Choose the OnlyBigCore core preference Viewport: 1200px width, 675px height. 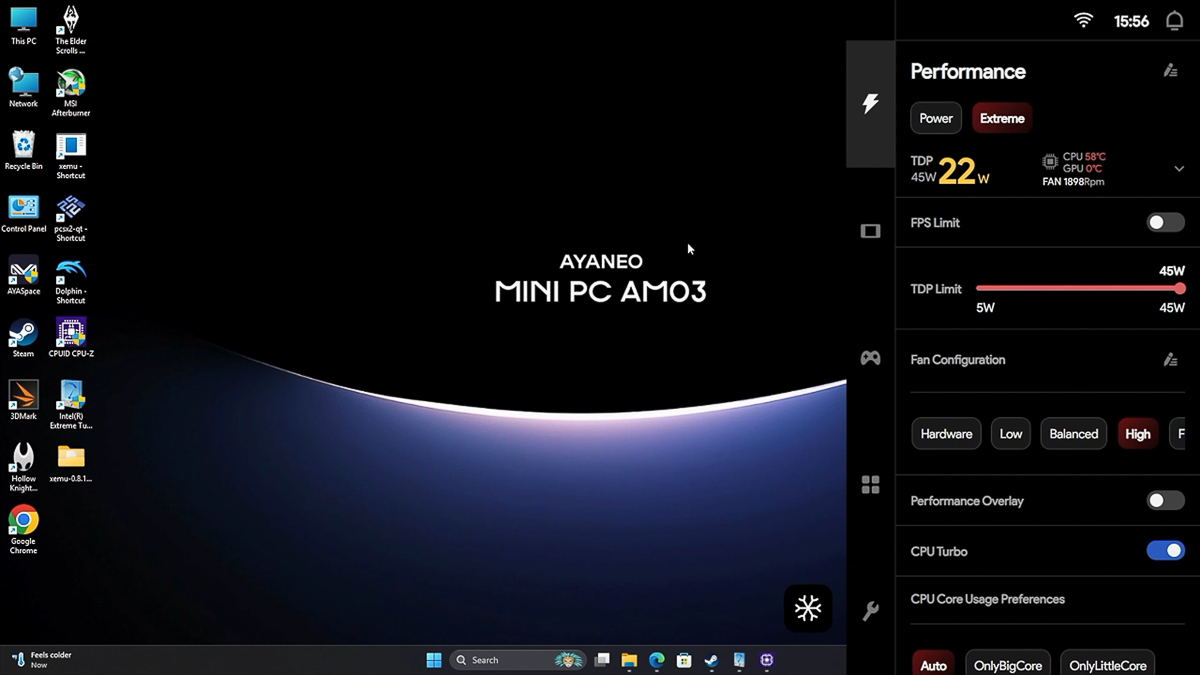1008,665
